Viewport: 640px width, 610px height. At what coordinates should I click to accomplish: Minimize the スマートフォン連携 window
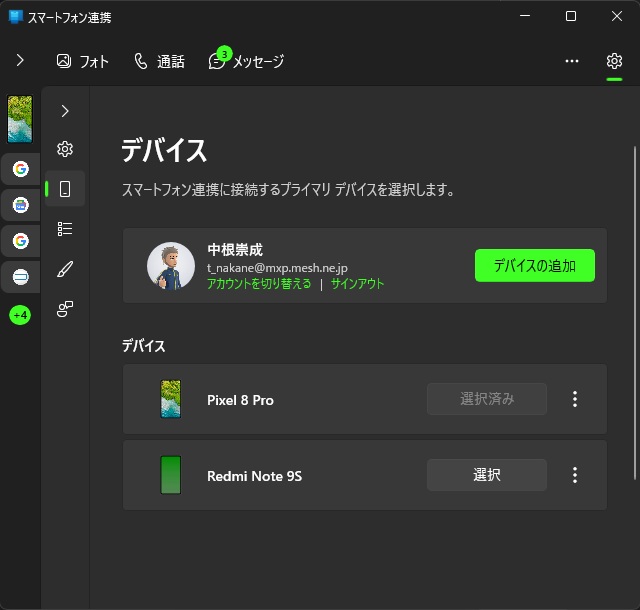tap(525, 16)
